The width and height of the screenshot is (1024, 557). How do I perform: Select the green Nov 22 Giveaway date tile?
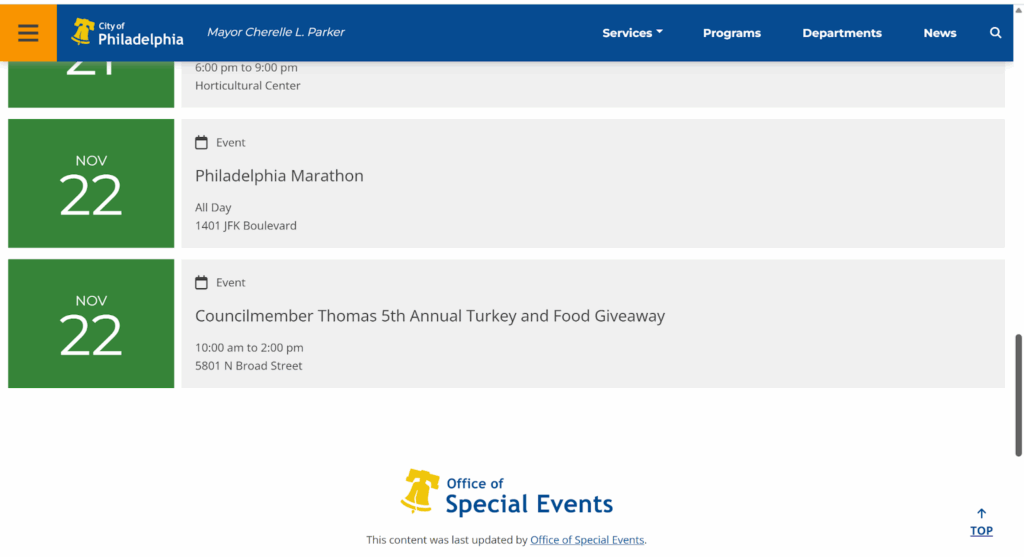click(91, 323)
